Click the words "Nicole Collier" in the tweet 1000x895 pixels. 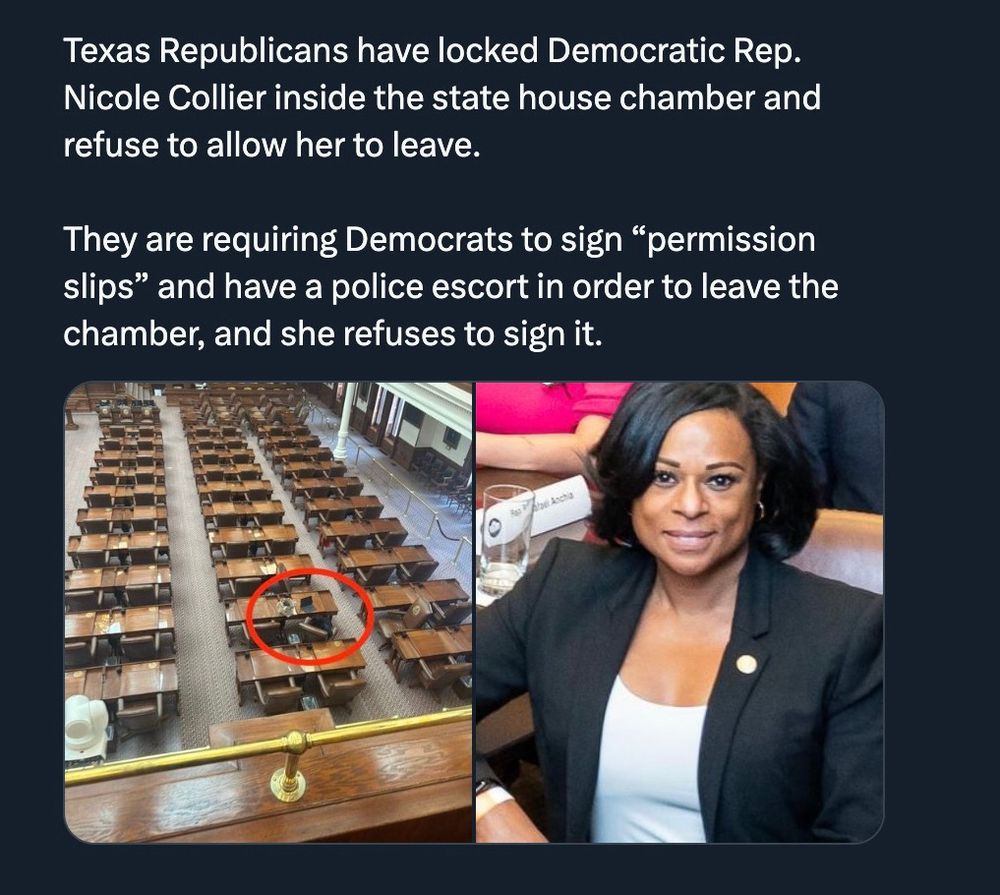[165, 98]
